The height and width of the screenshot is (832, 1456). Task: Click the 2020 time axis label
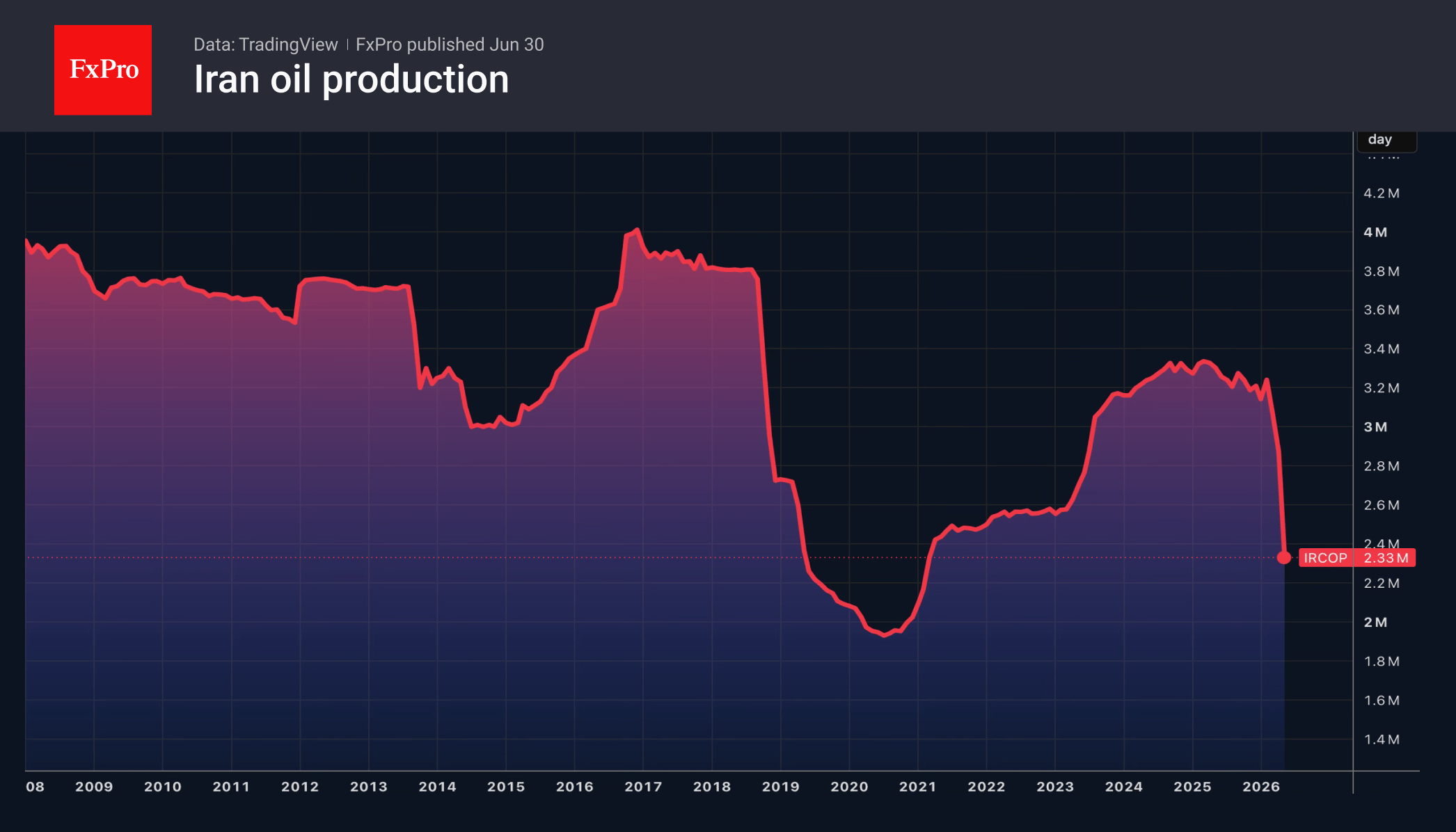pyautogui.click(x=849, y=787)
